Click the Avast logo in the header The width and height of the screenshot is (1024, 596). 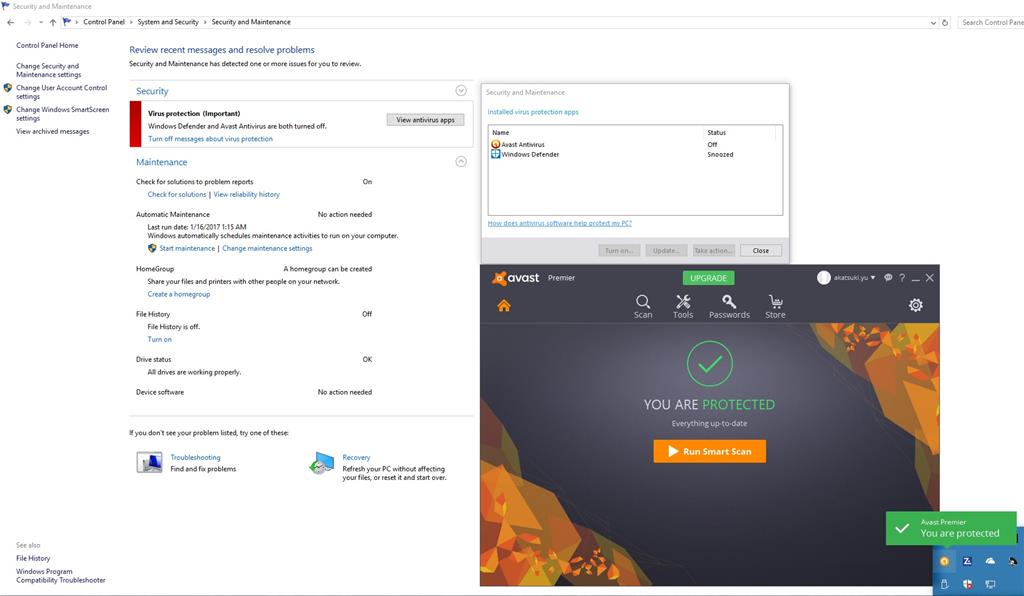click(x=516, y=278)
